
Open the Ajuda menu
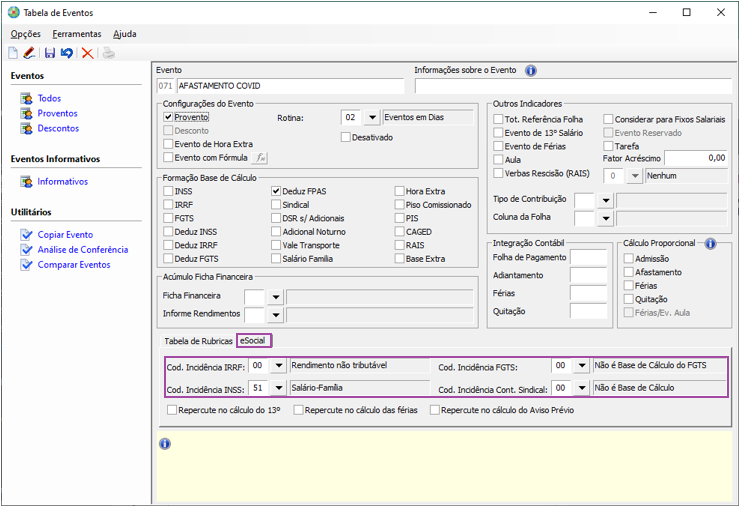point(125,34)
